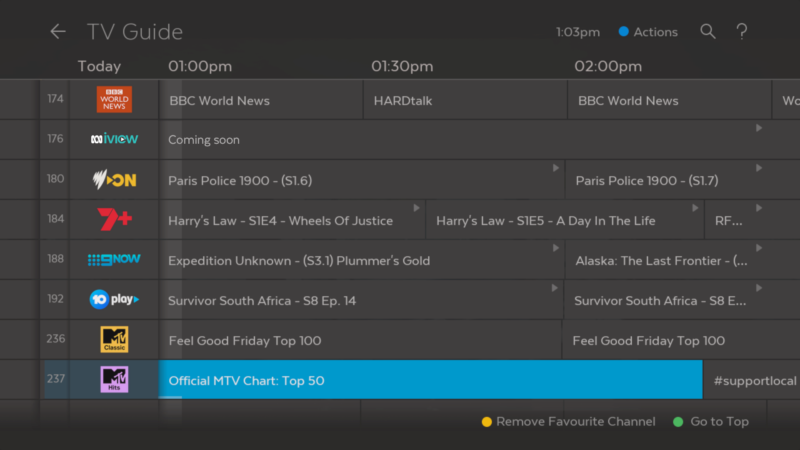The width and height of the screenshot is (800, 450).
Task: Open help via the question mark icon
Action: coord(742,32)
